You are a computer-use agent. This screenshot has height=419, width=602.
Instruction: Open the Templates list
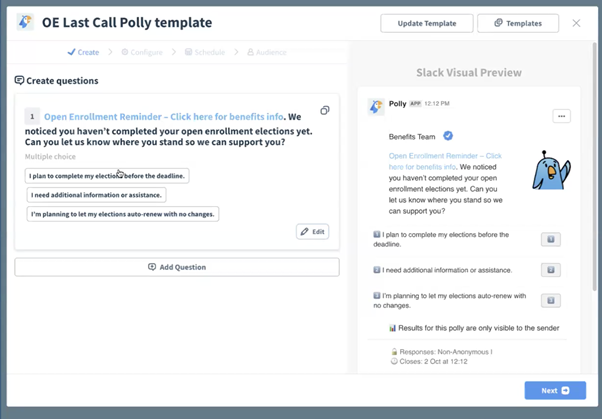click(518, 23)
